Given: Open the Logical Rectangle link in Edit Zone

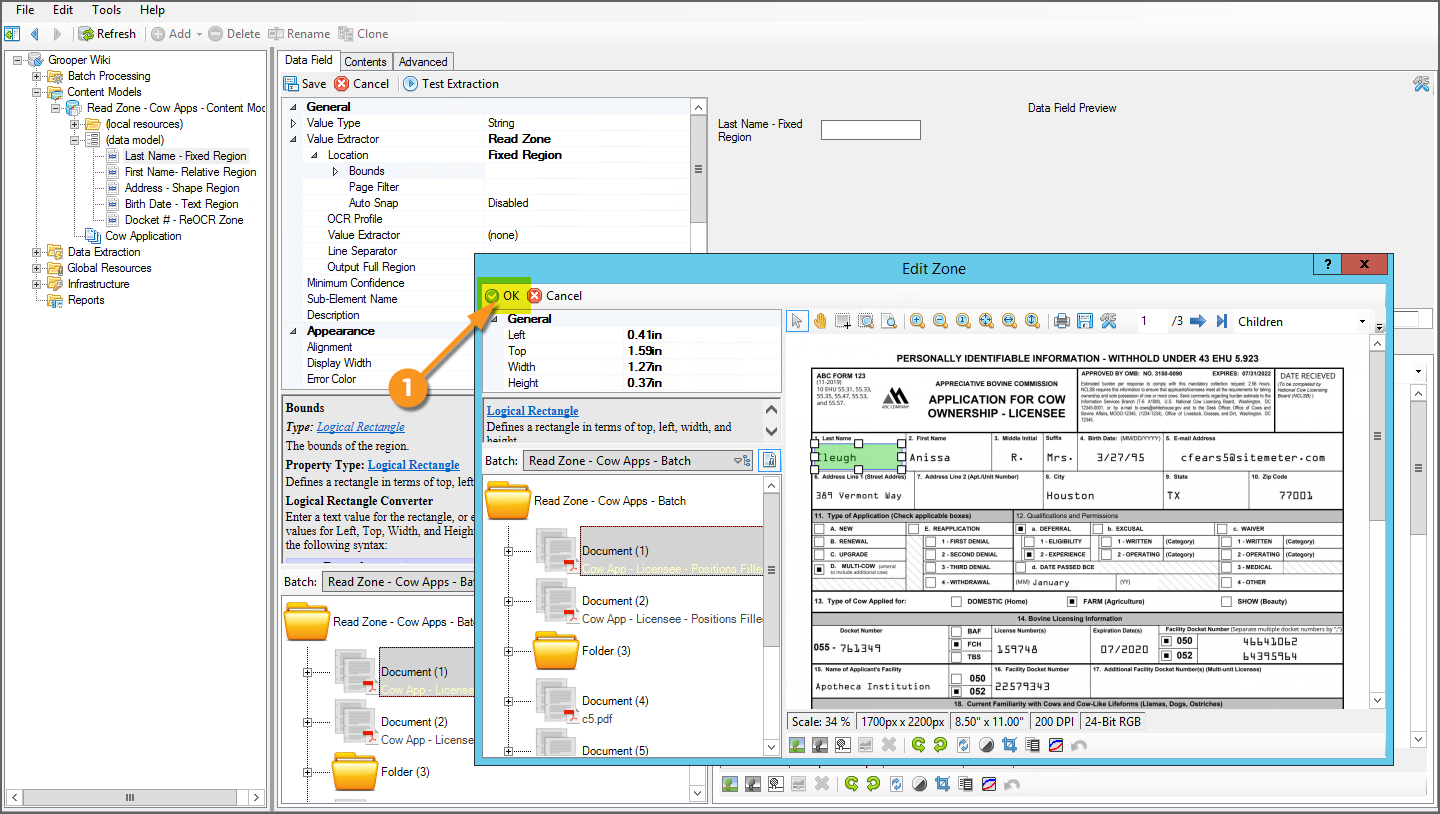Looking at the screenshot, I should point(532,411).
